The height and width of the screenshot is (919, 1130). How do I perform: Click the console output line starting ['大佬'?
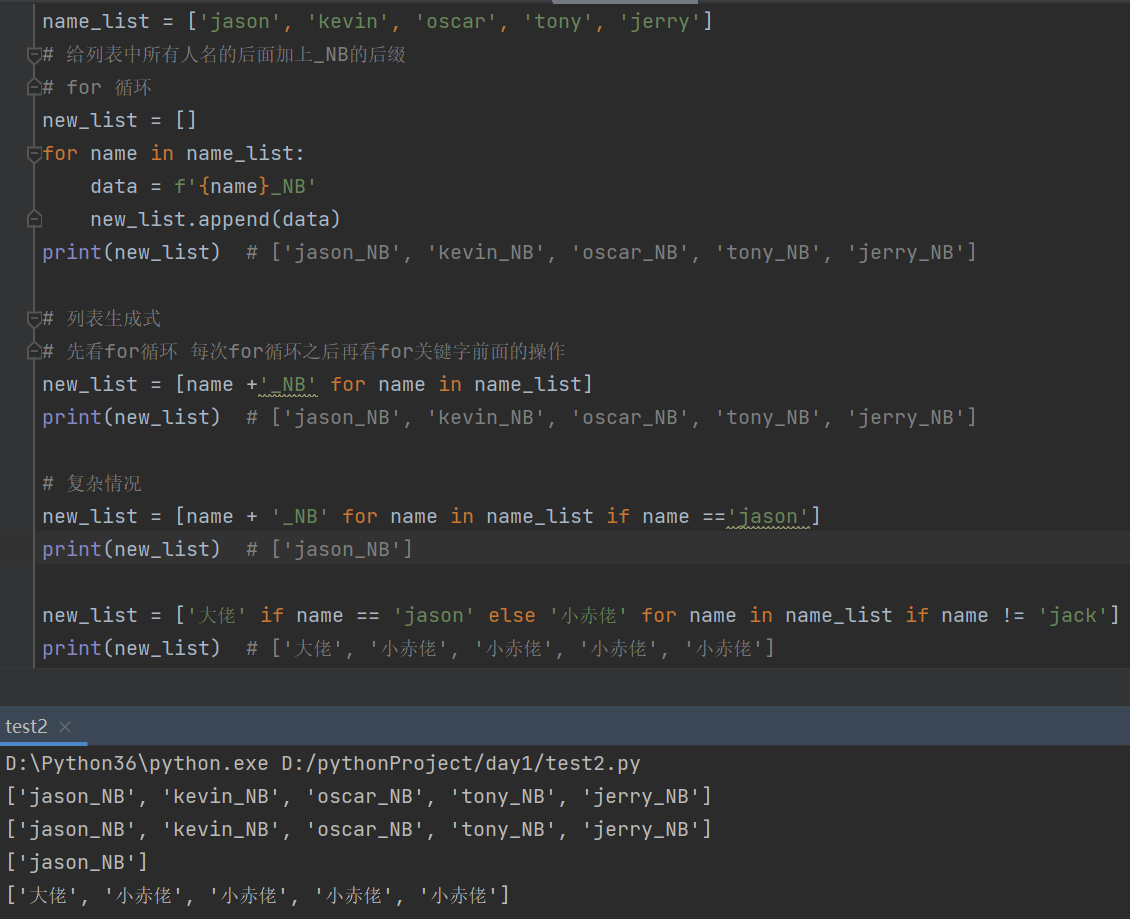coord(258,895)
